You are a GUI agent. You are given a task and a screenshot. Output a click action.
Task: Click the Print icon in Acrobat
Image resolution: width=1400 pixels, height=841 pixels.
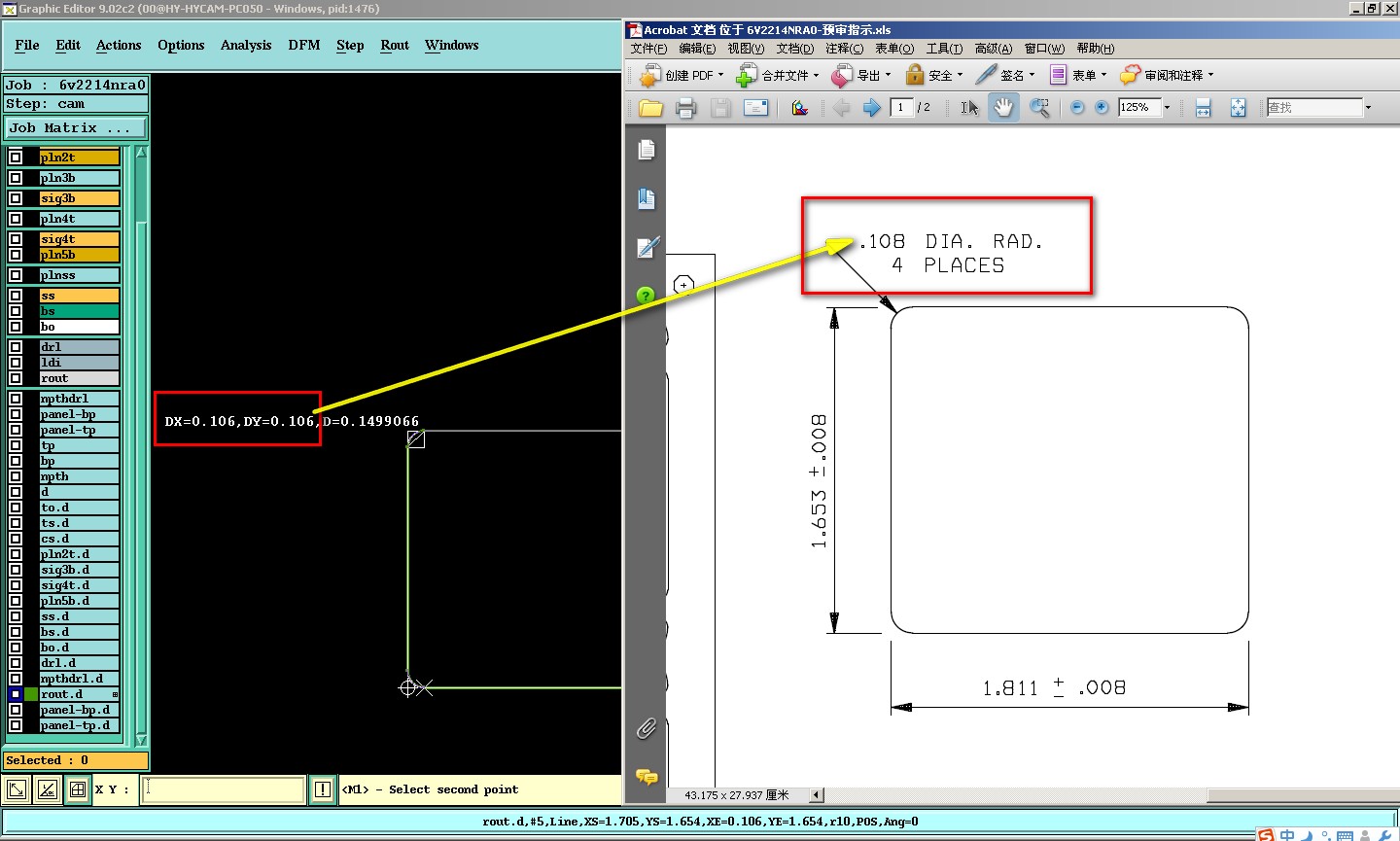[685, 108]
